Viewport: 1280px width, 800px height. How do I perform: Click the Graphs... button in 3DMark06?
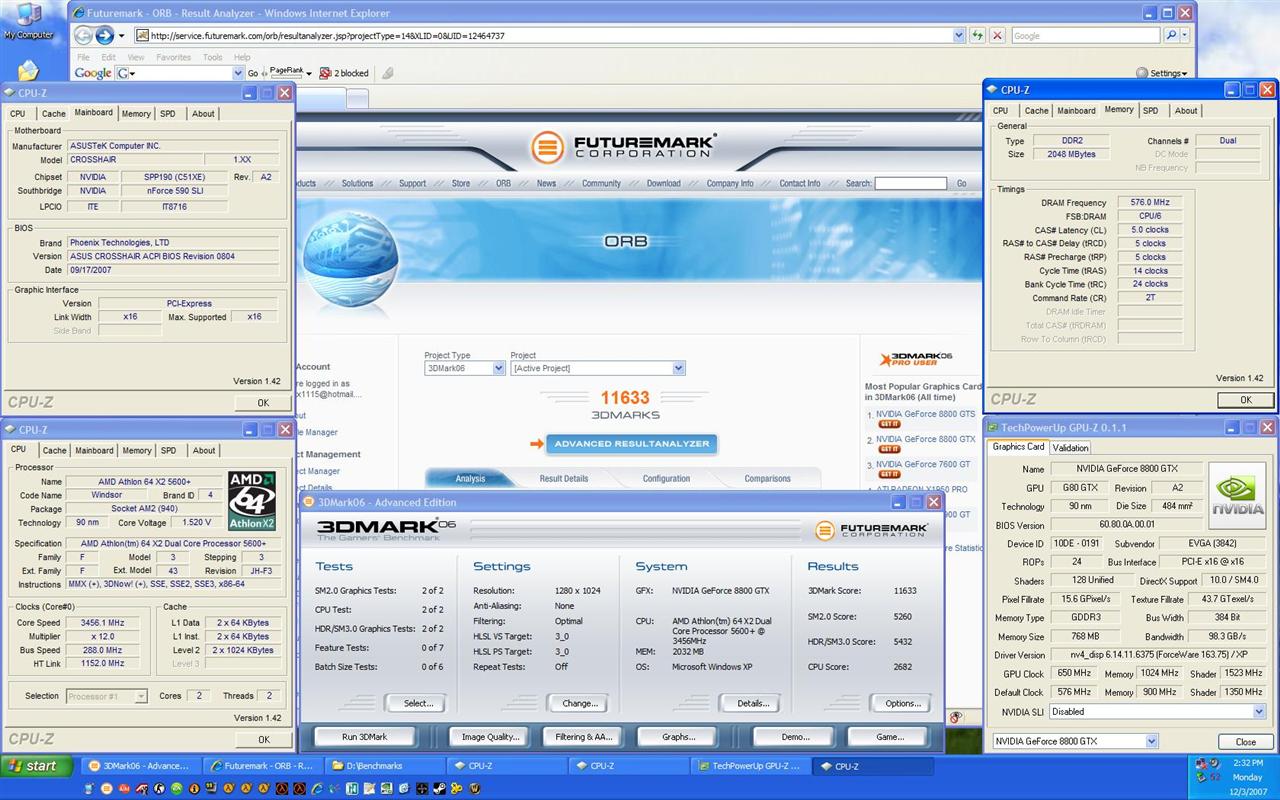click(678, 737)
